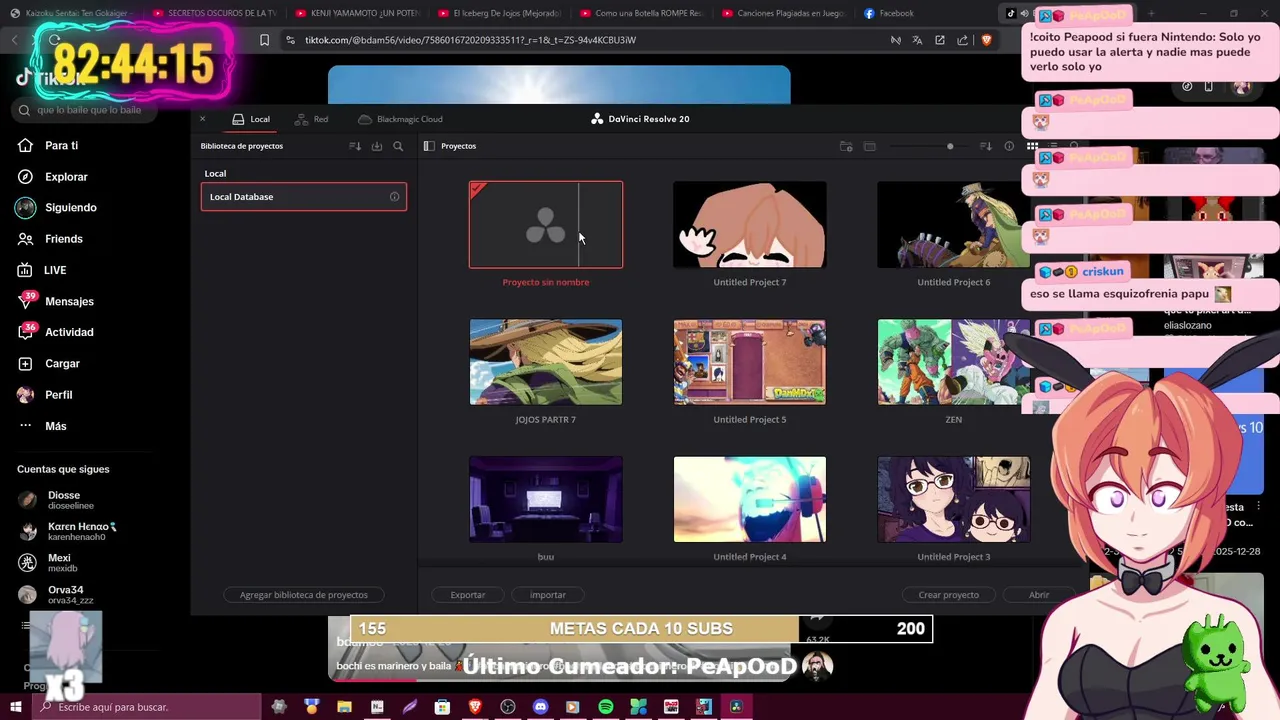Switch to the Red network tab
The width and height of the screenshot is (1280, 720).
tap(311, 119)
